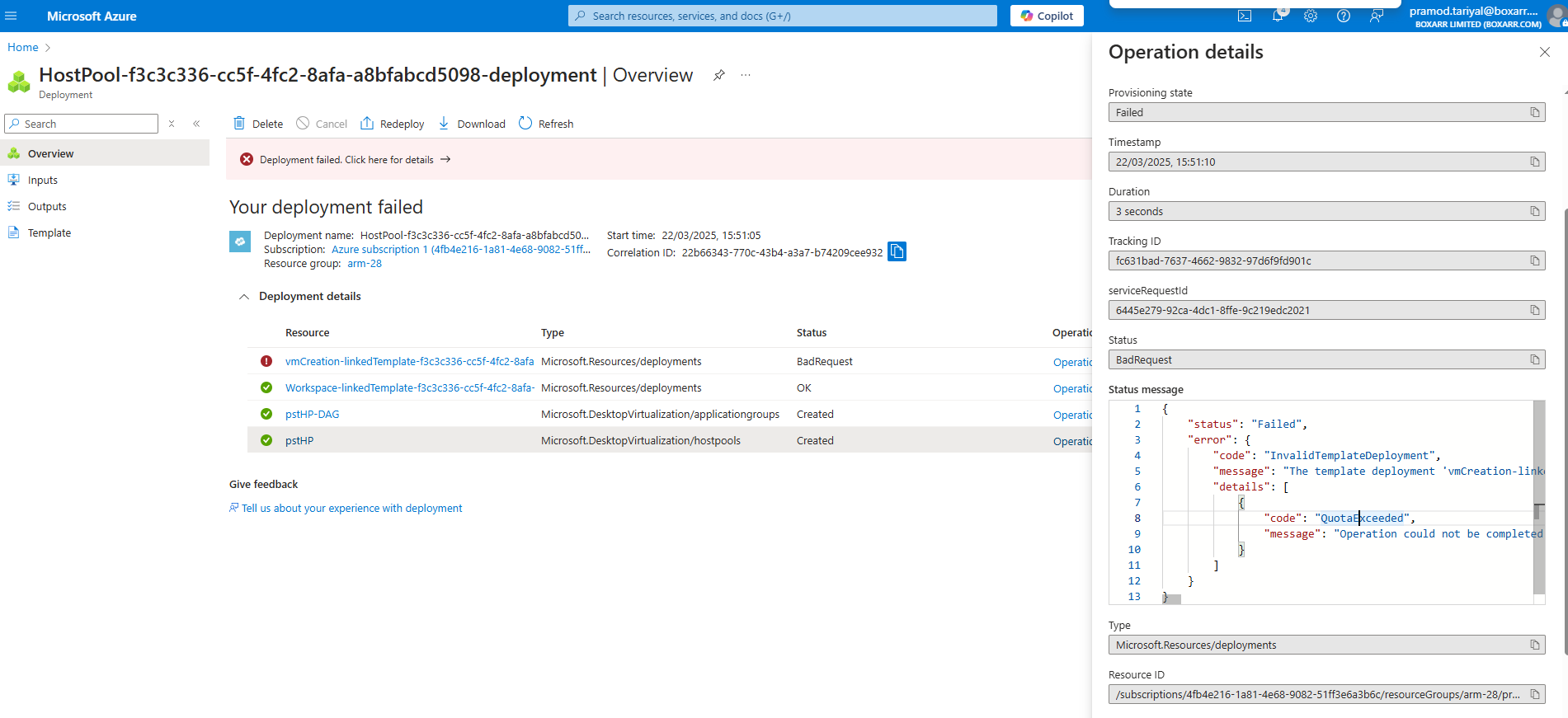
Task: Click the Type column header
Action: tap(553, 332)
